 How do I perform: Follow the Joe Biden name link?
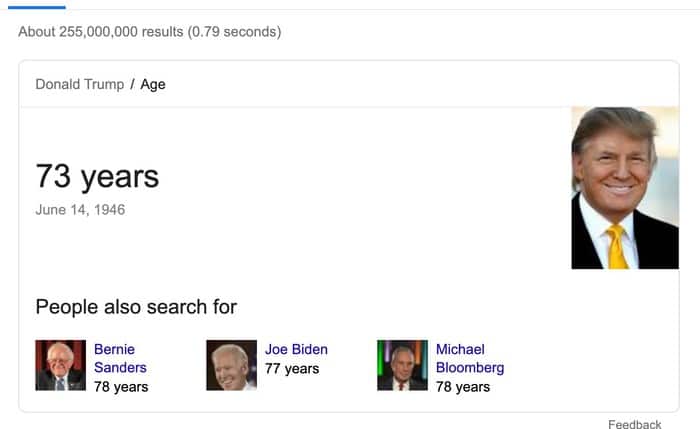tap(296, 349)
